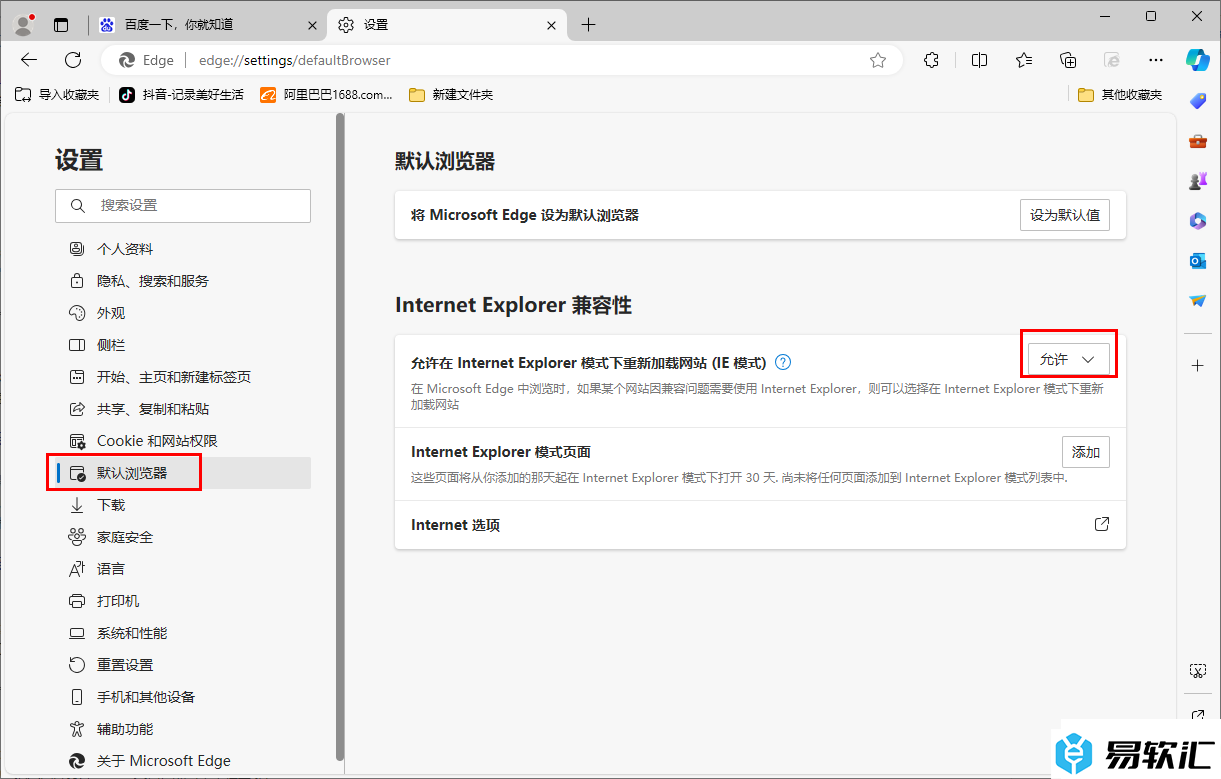Open the profile avatar menu

(x=25, y=25)
